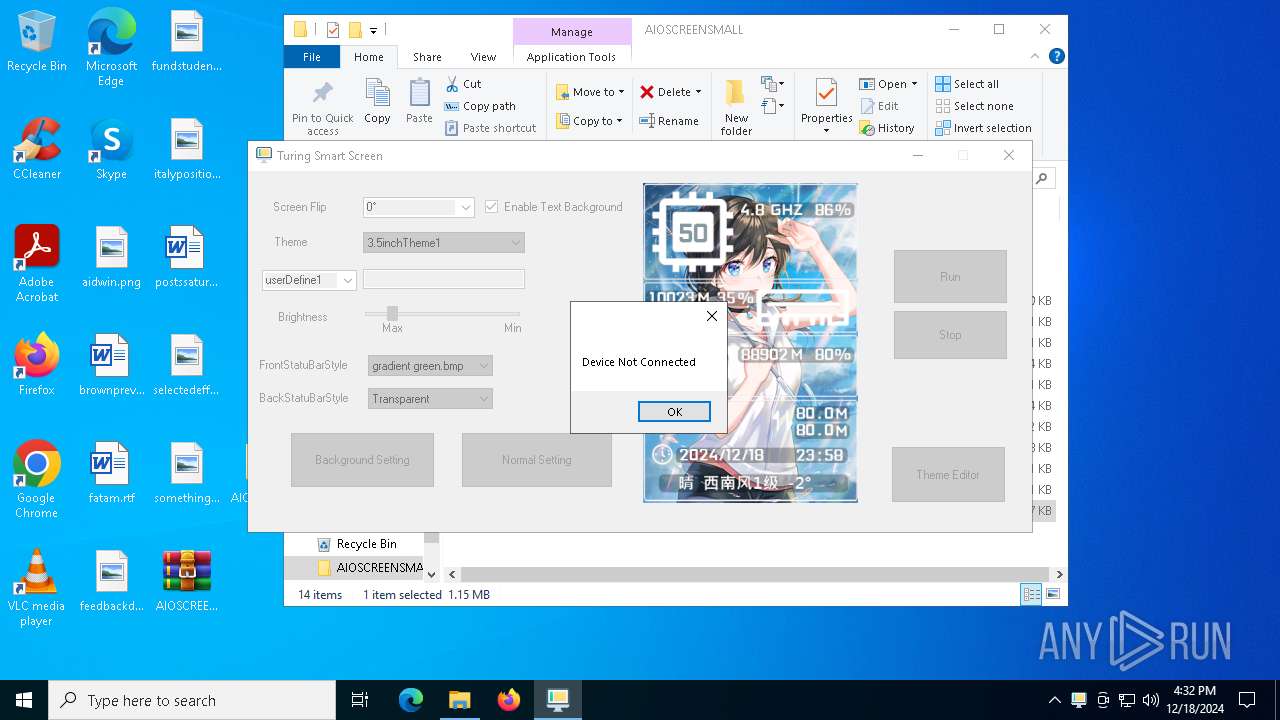Click the theme preview image
Viewport: 1280px width, 720px height.
[x=750, y=342]
